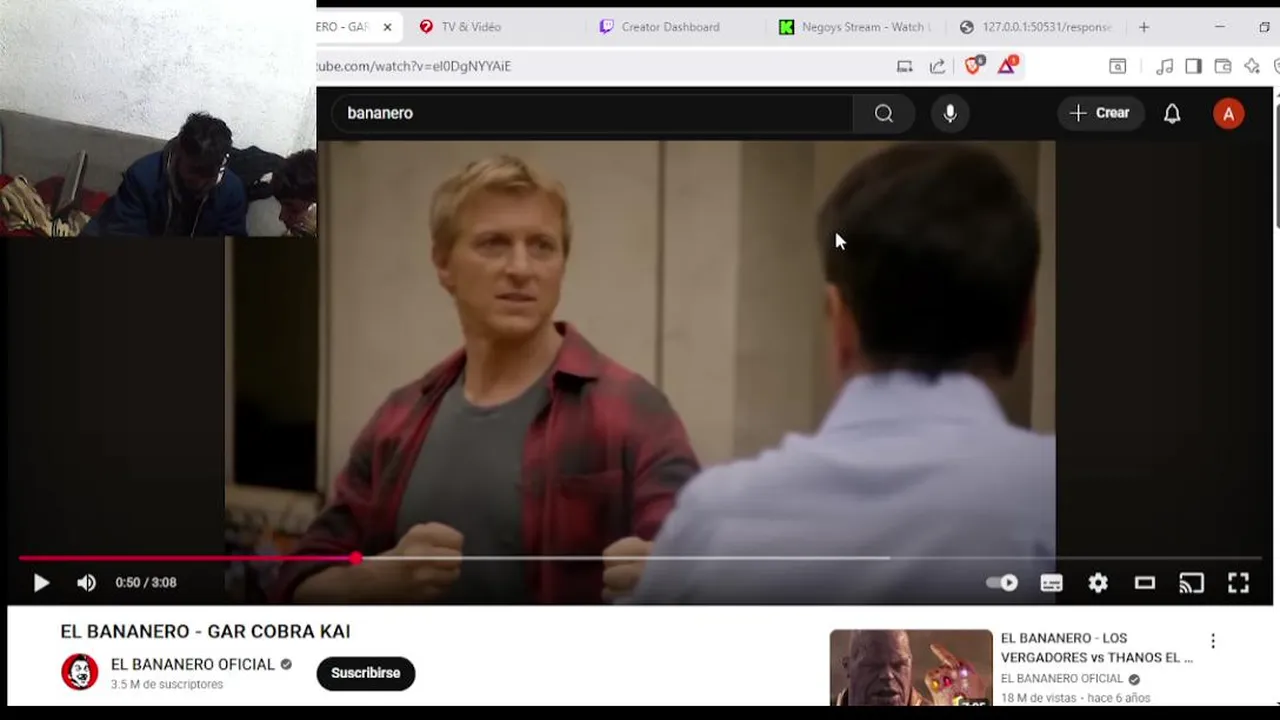Close the current YouTube browser tab
The height and width of the screenshot is (720, 1280).
(388, 27)
